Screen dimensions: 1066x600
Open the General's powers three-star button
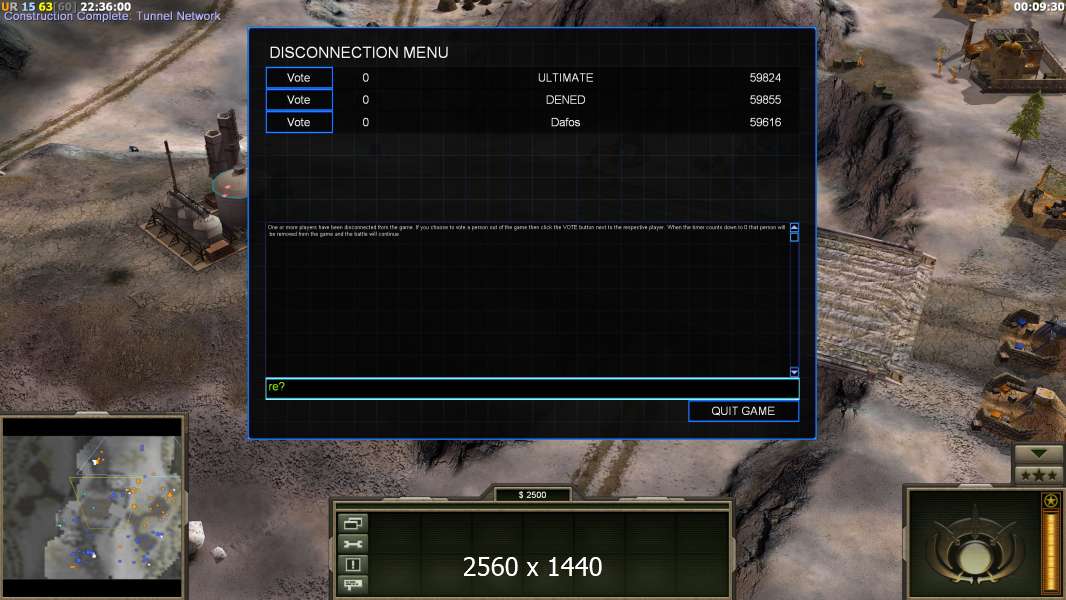[1038, 475]
